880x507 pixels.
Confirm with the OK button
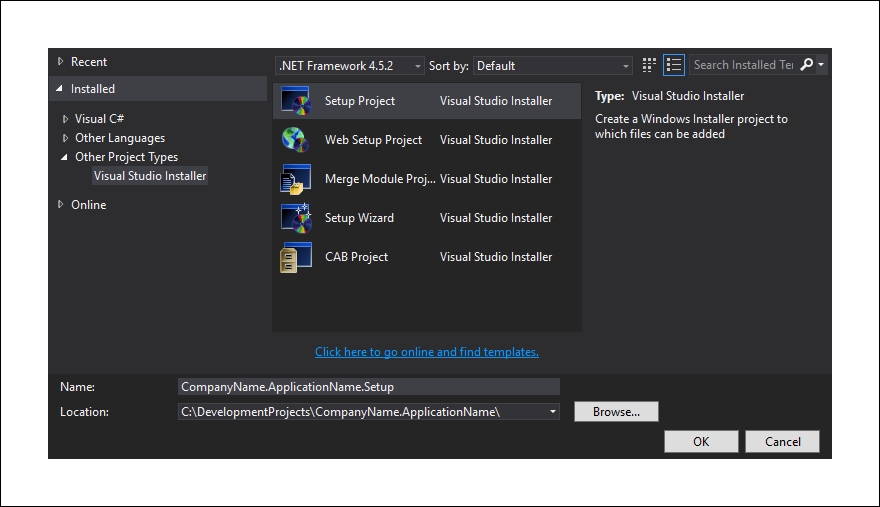(701, 441)
